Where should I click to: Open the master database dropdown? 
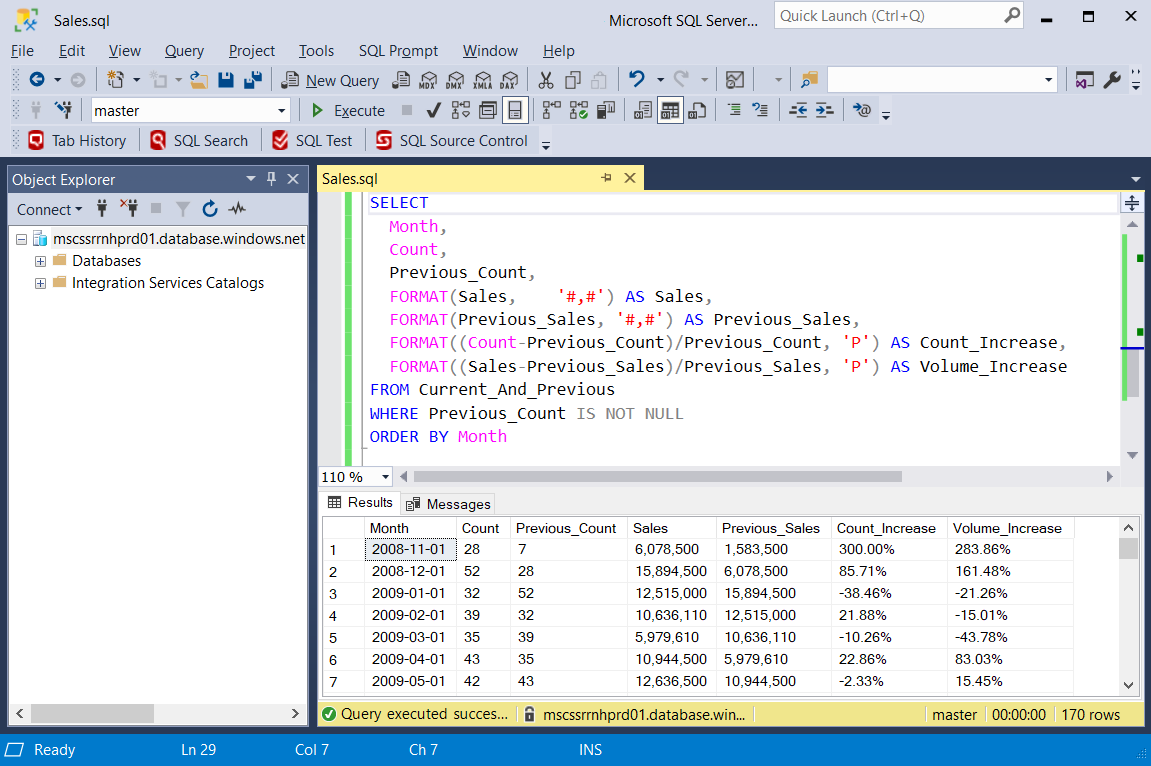coord(281,110)
